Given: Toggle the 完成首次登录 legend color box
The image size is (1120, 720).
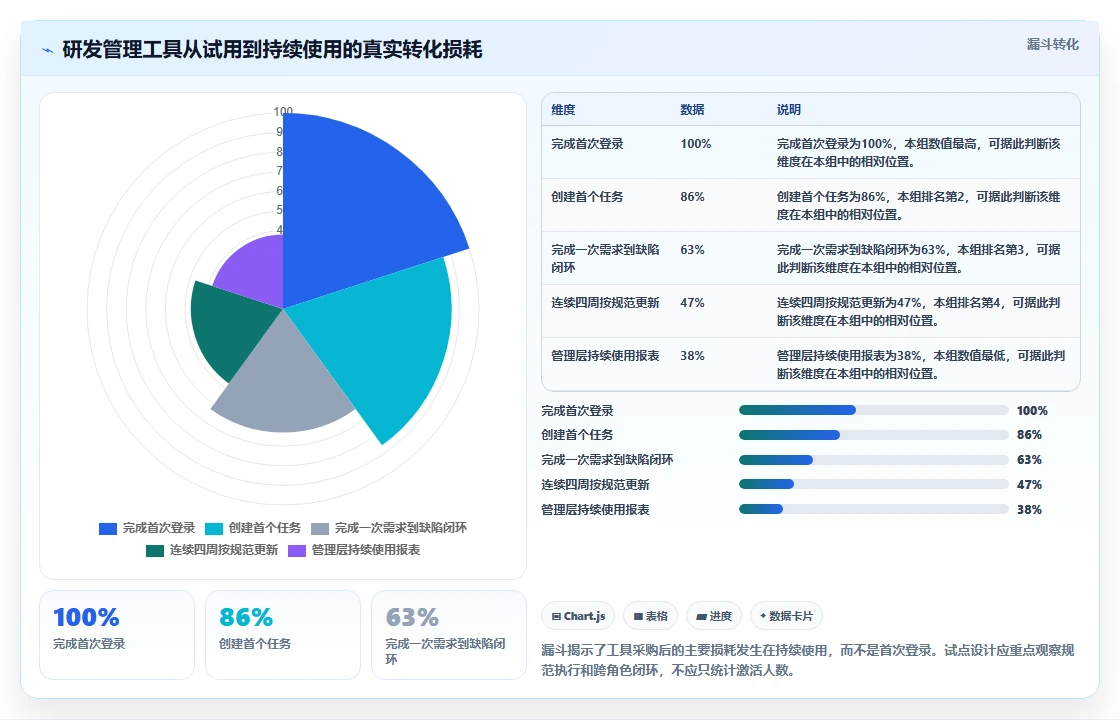Looking at the screenshot, I should 108,529.
